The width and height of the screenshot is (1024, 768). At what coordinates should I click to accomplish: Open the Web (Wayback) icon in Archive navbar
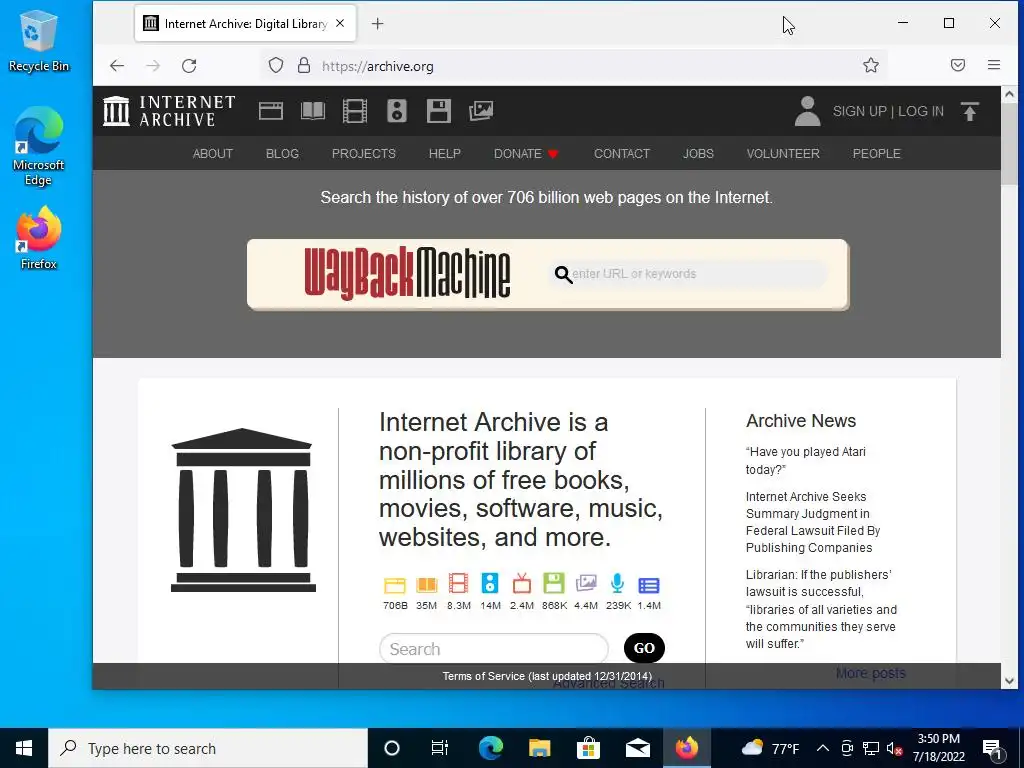tap(270, 111)
